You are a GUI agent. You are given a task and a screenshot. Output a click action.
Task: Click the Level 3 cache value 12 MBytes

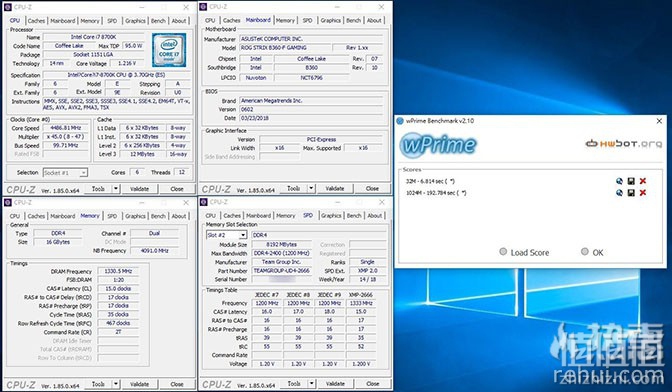141,154
